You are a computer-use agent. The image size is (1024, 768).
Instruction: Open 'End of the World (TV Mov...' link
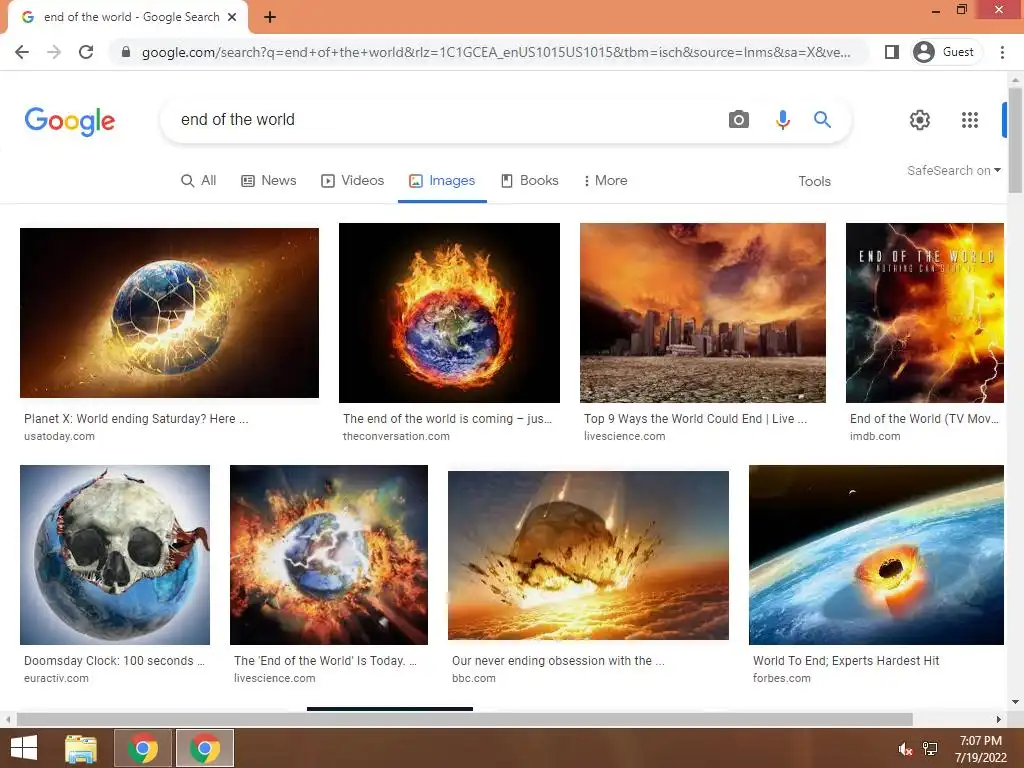pyautogui.click(x=924, y=419)
